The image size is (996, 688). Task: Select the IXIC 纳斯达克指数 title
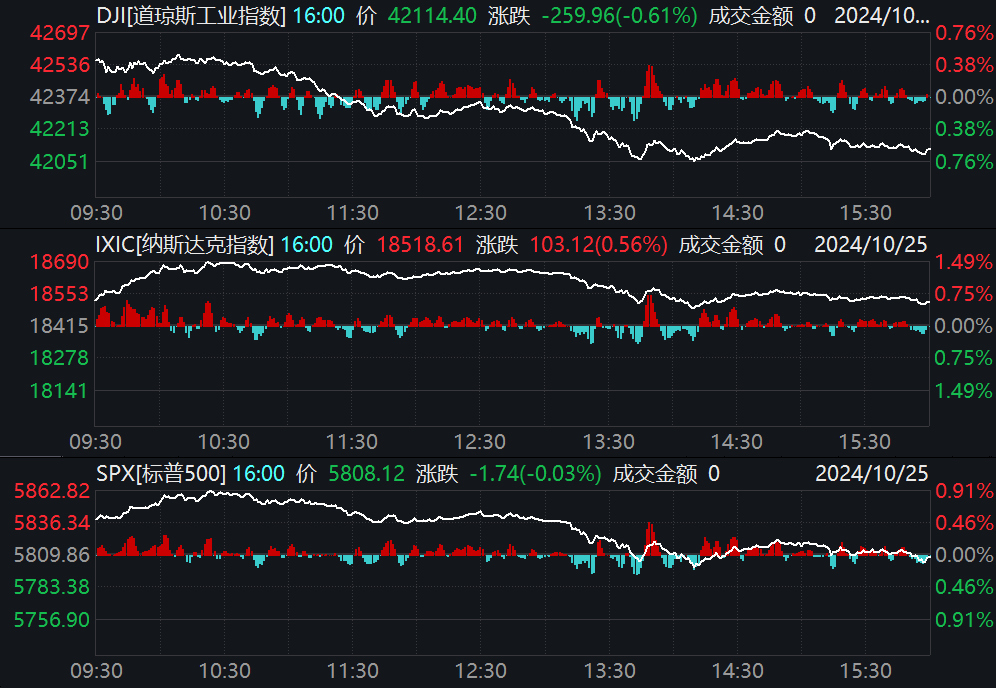coord(183,244)
